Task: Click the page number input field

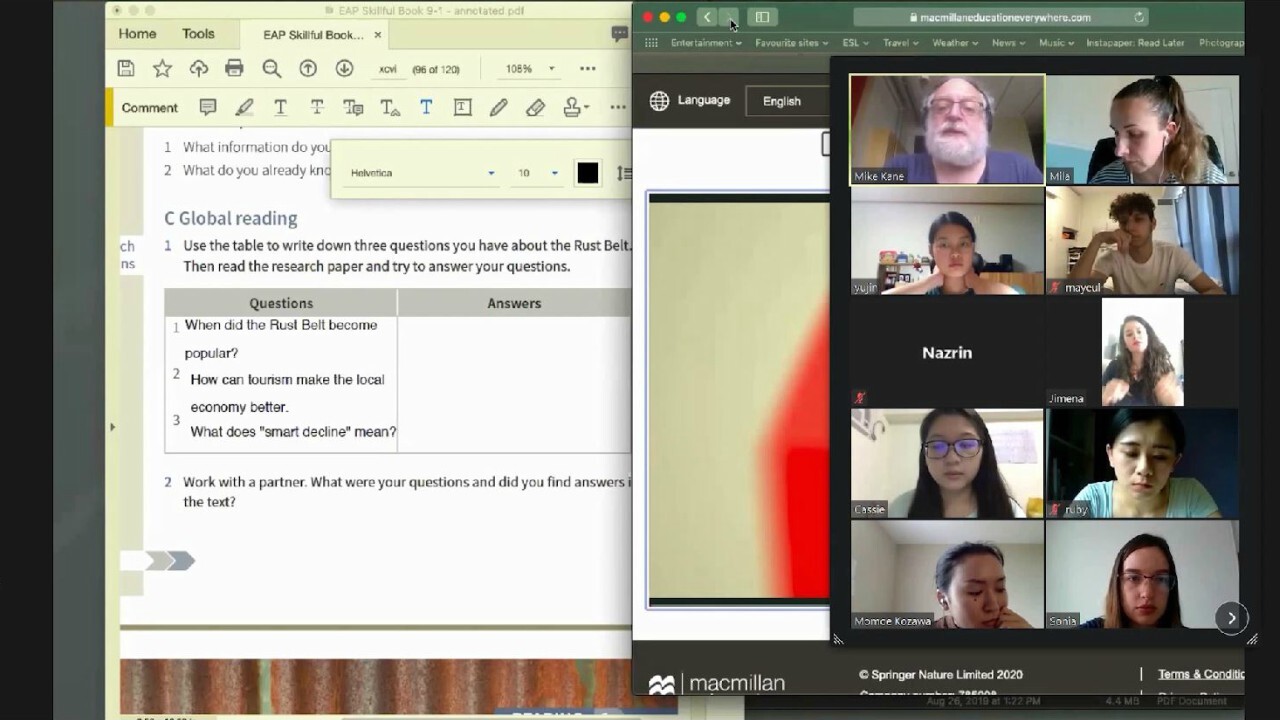Action: click(x=388, y=69)
